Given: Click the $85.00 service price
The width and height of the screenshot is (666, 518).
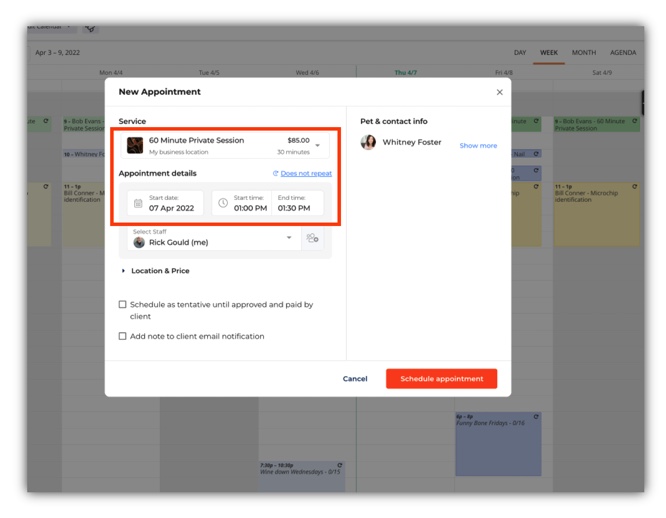Looking at the screenshot, I should 298,140.
